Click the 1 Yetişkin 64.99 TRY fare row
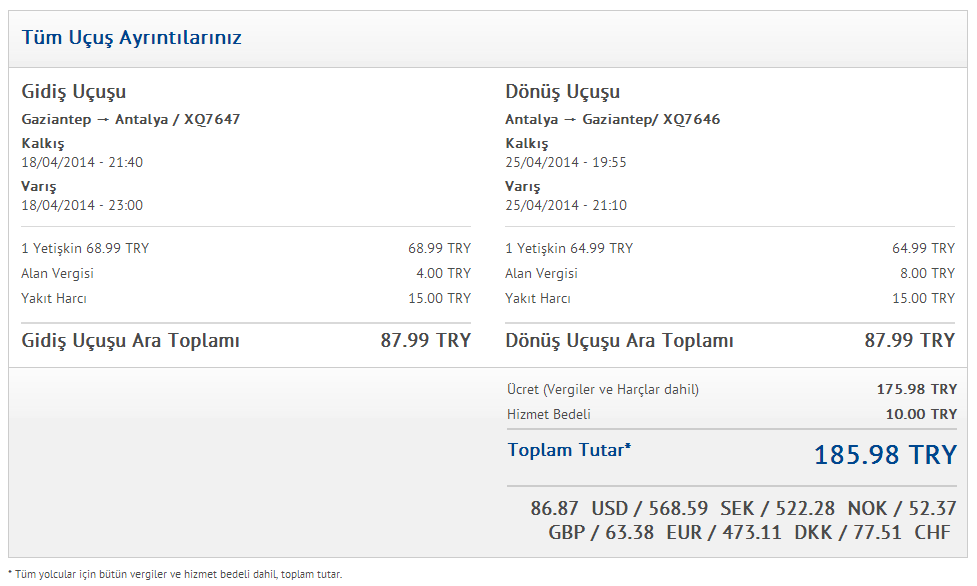The image size is (977, 586). (730, 248)
